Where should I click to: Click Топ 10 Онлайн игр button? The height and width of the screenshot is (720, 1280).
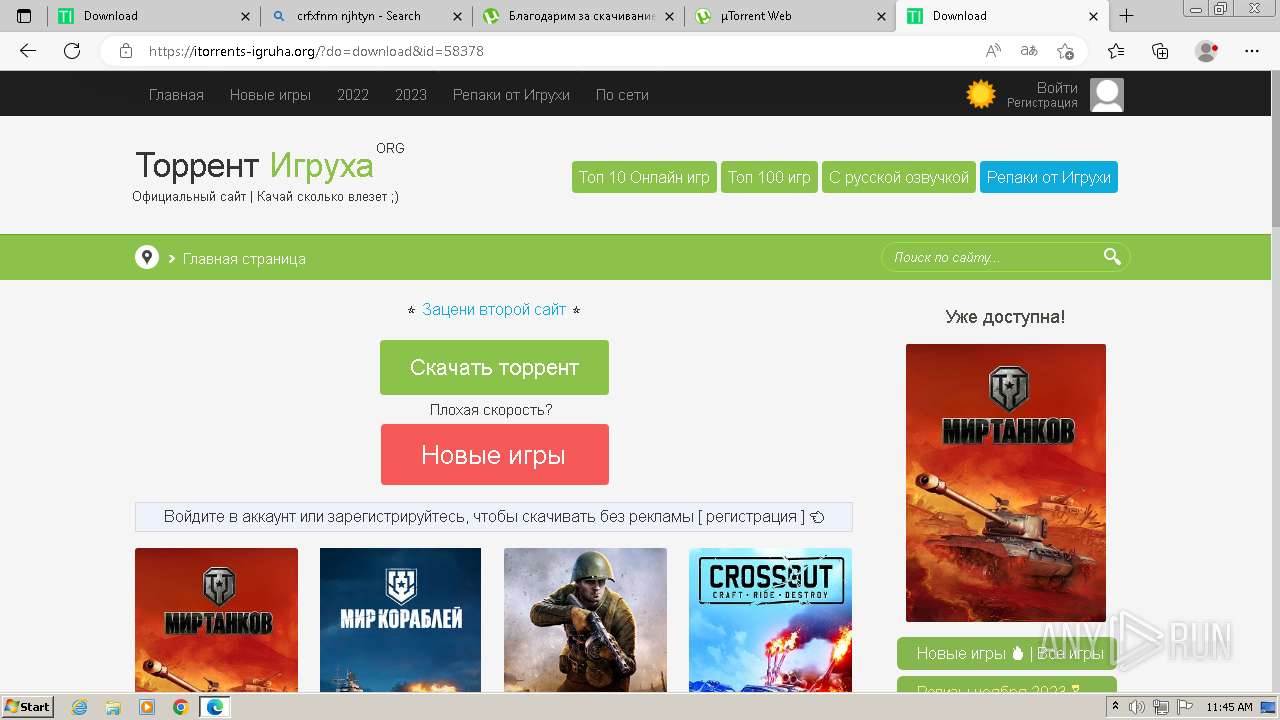pos(644,177)
